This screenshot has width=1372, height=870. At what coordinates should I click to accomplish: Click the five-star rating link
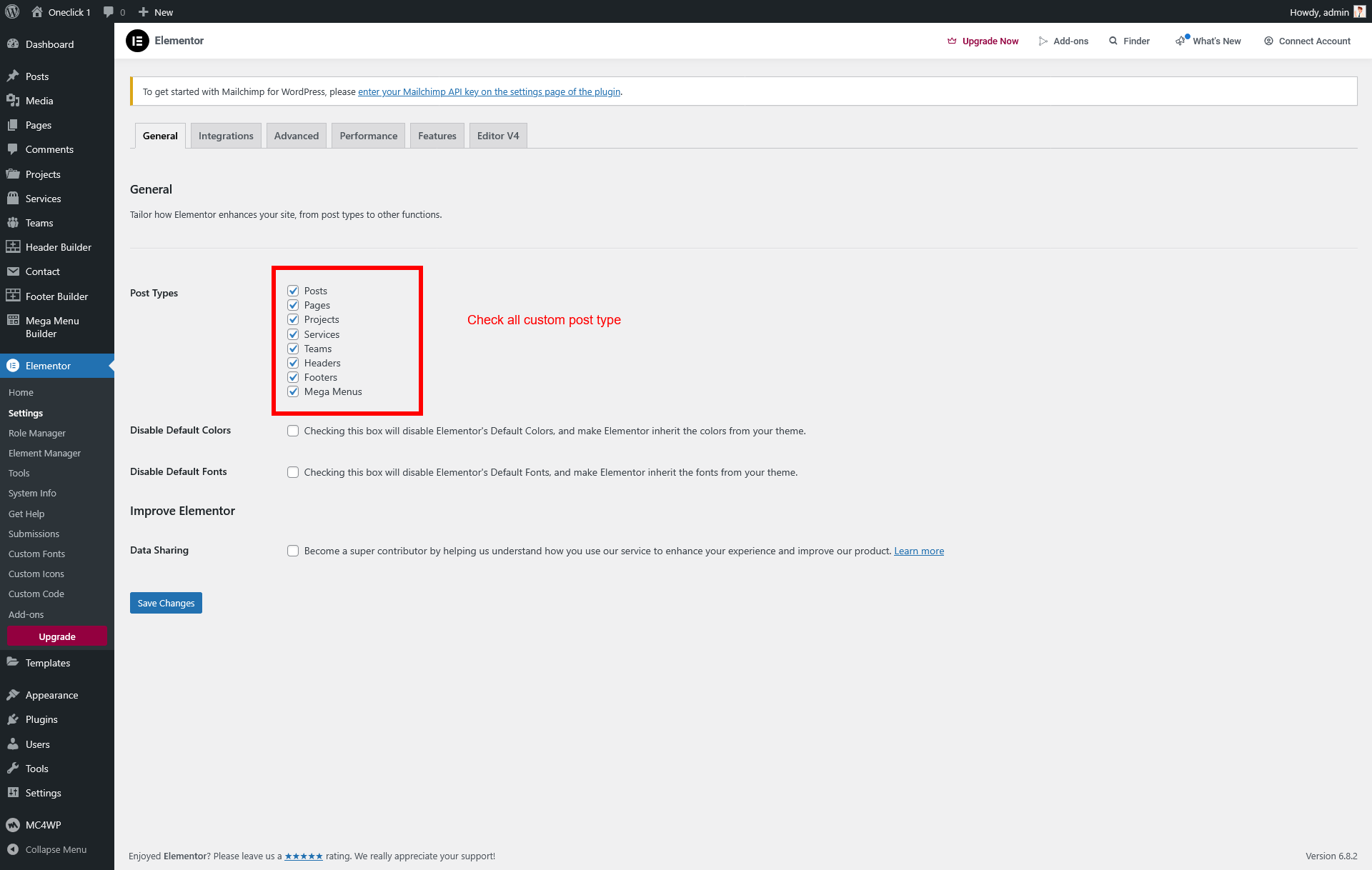[x=304, y=856]
